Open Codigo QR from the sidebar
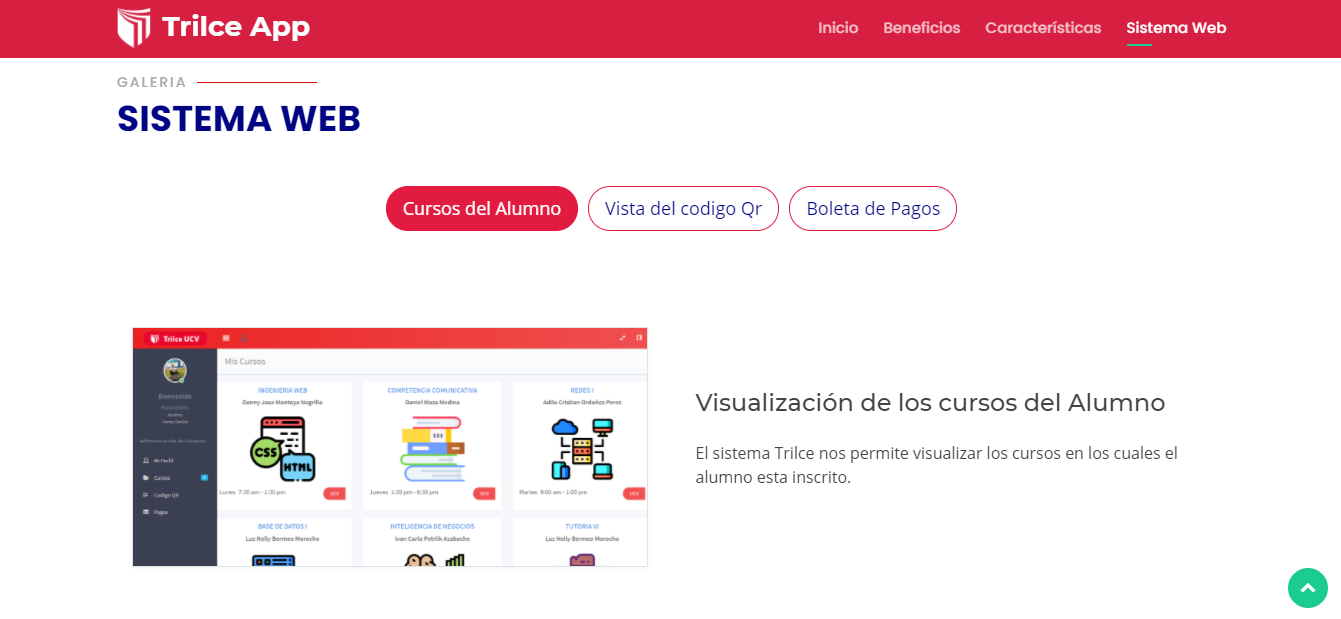This screenshot has height=619, width=1341. click(x=145, y=494)
